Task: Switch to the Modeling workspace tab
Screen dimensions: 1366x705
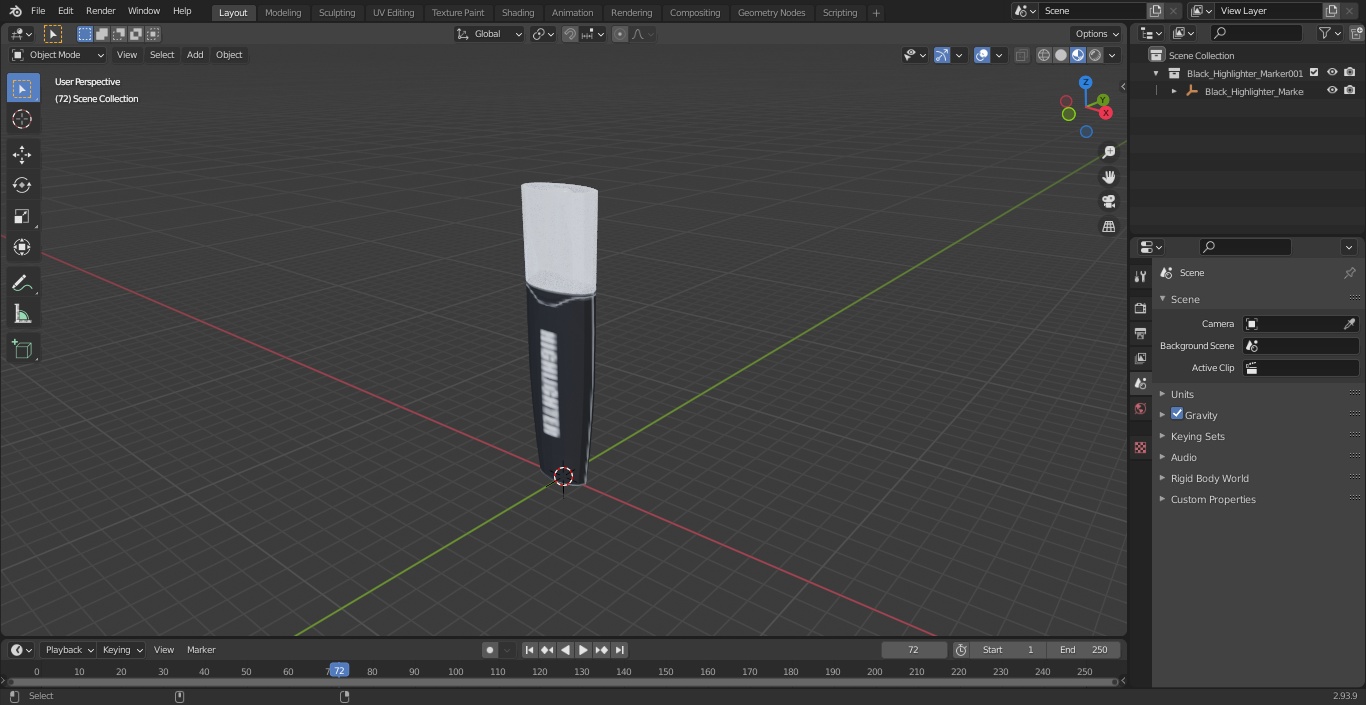Action: pos(283,12)
